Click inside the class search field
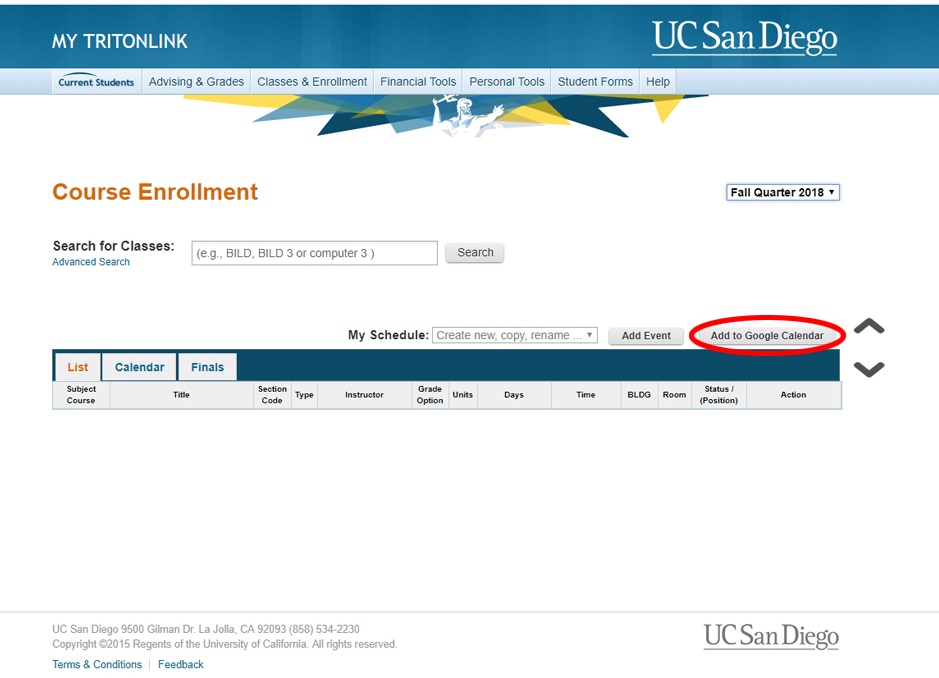The height and width of the screenshot is (678, 939). 313,252
